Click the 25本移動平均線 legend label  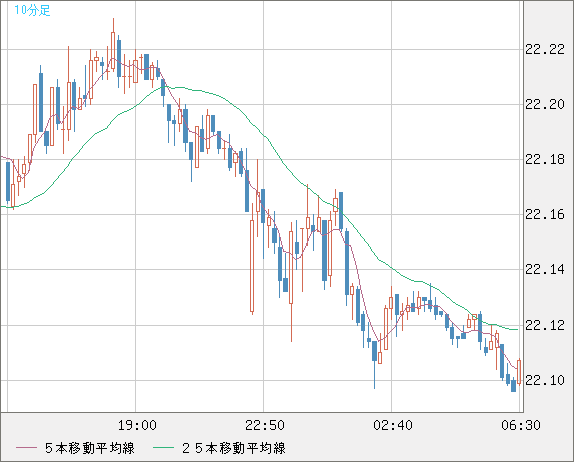point(234,448)
